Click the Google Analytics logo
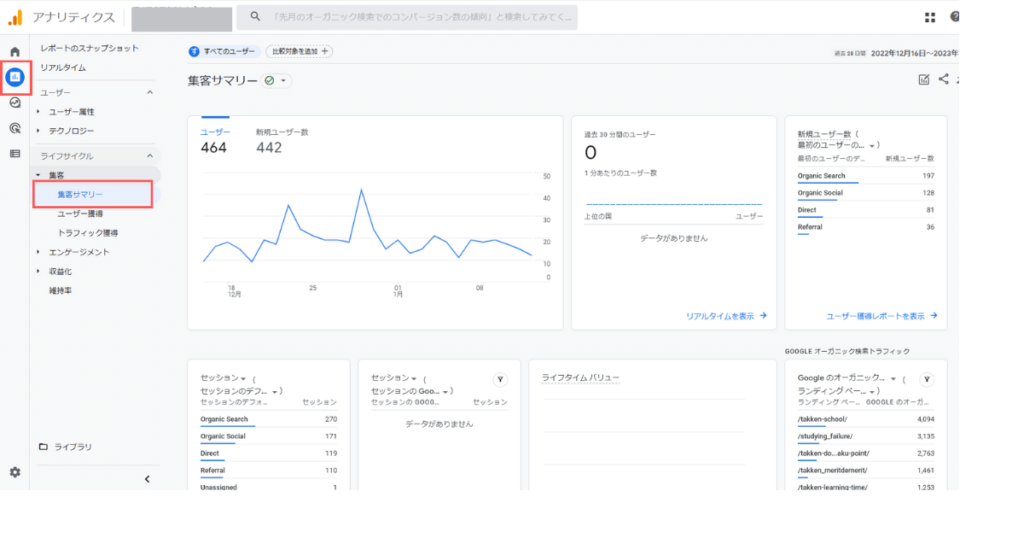 coord(15,18)
